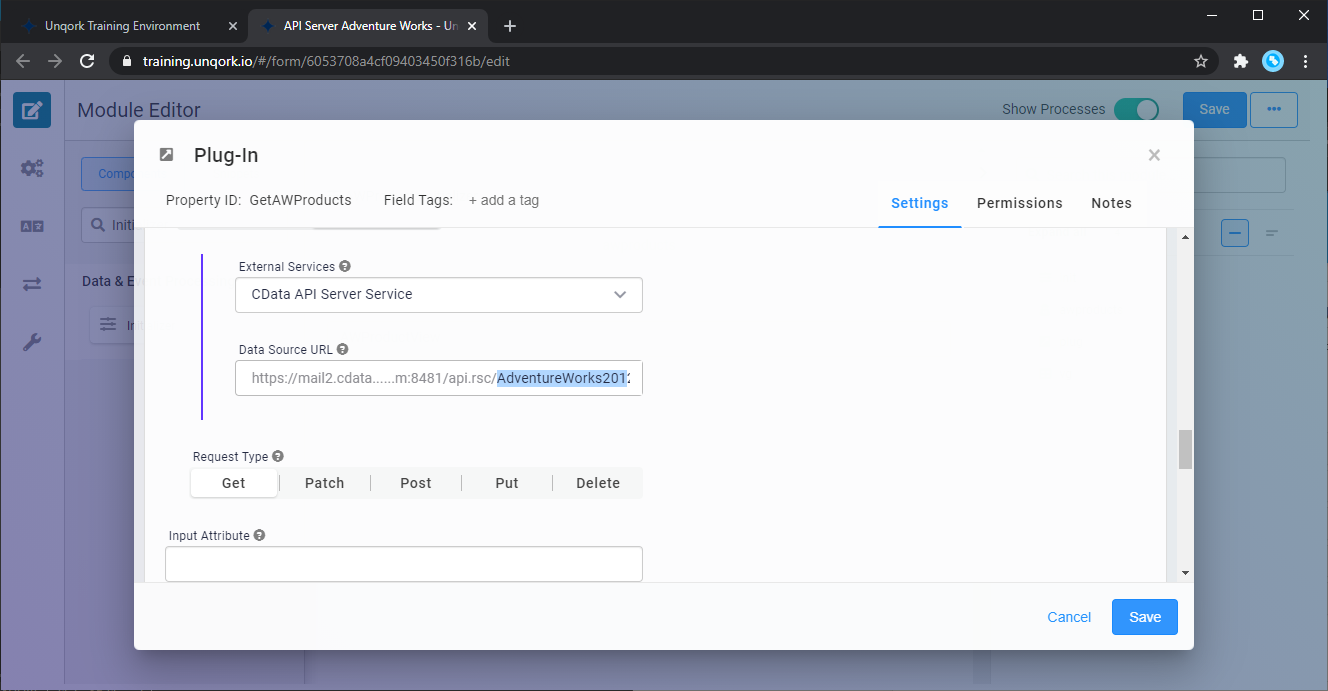Open the gears settings icon in sidebar

(x=32, y=168)
